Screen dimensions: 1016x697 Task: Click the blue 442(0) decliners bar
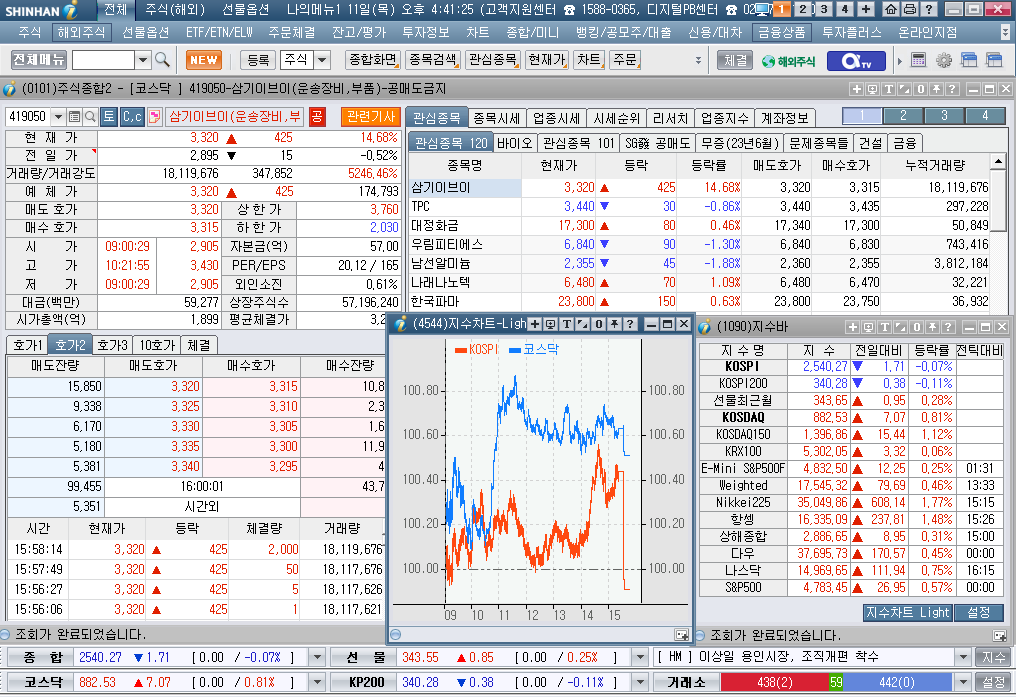[x=897, y=682]
